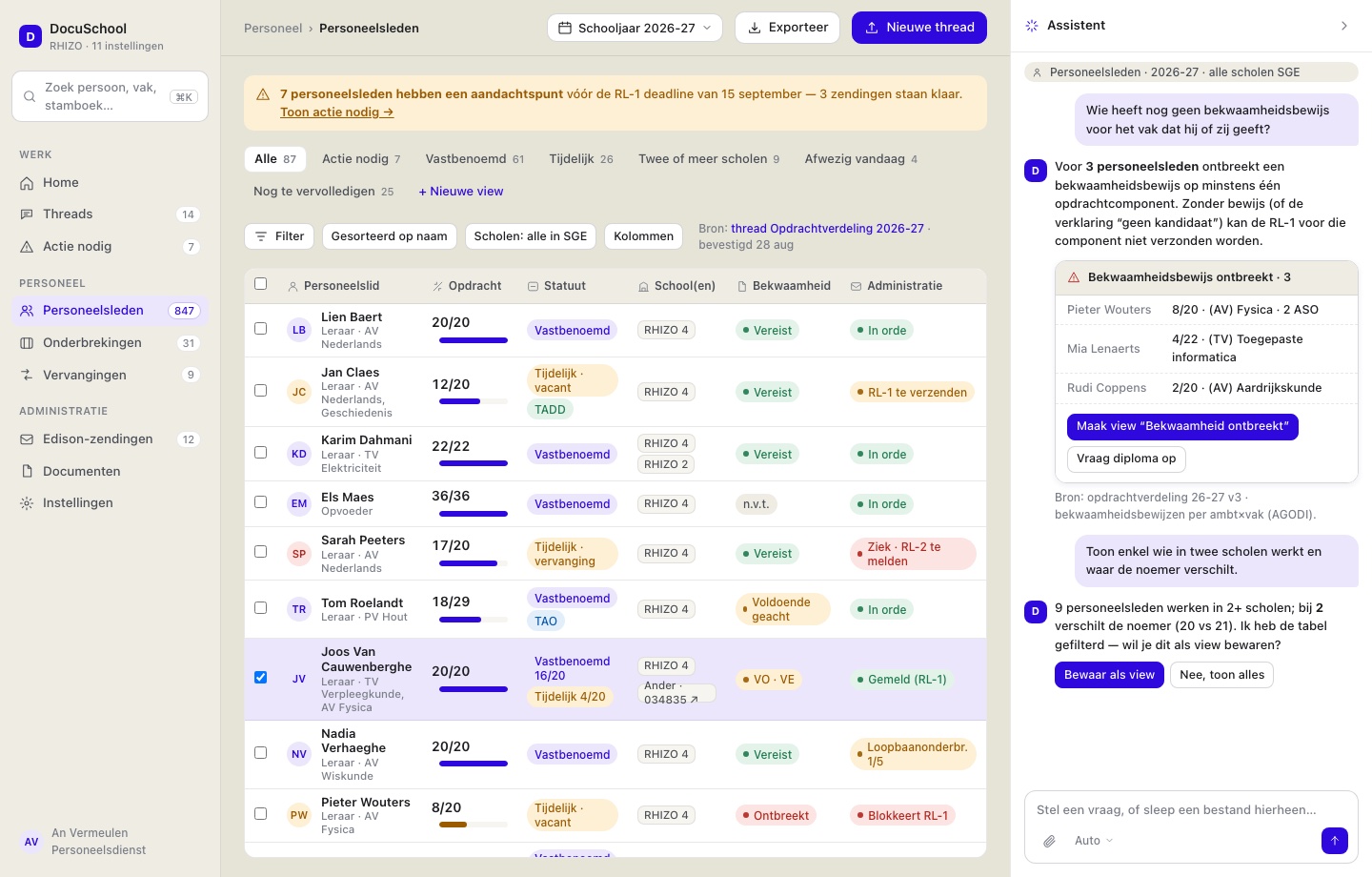Image resolution: width=1372 pixels, height=877 pixels.
Task: Click the warning icon in deadline banner
Action: click(x=263, y=94)
